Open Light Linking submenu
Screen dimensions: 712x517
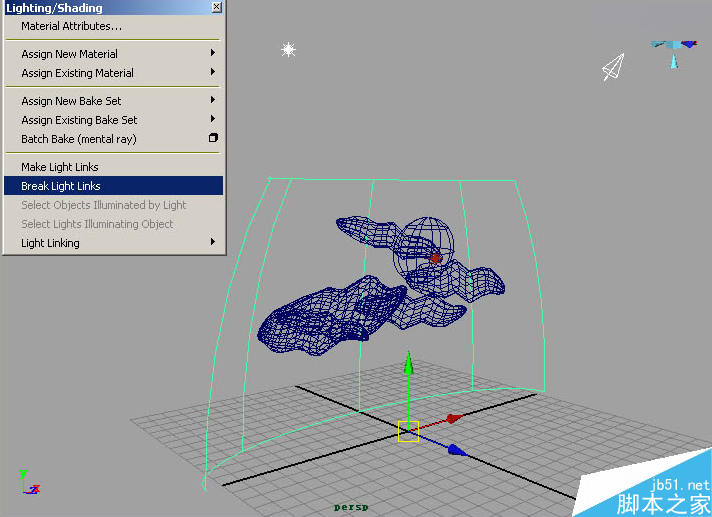(114, 243)
